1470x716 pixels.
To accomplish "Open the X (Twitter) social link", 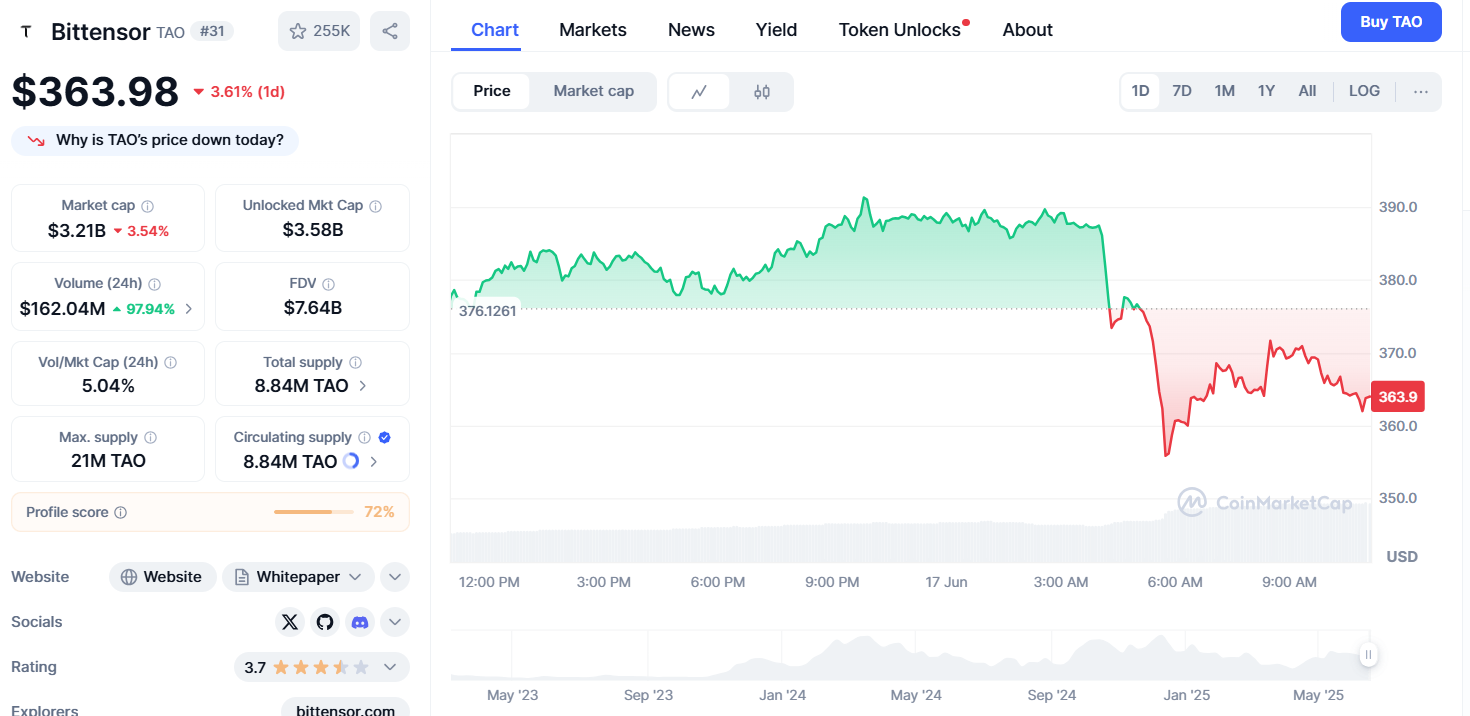I will click(290, 622).
